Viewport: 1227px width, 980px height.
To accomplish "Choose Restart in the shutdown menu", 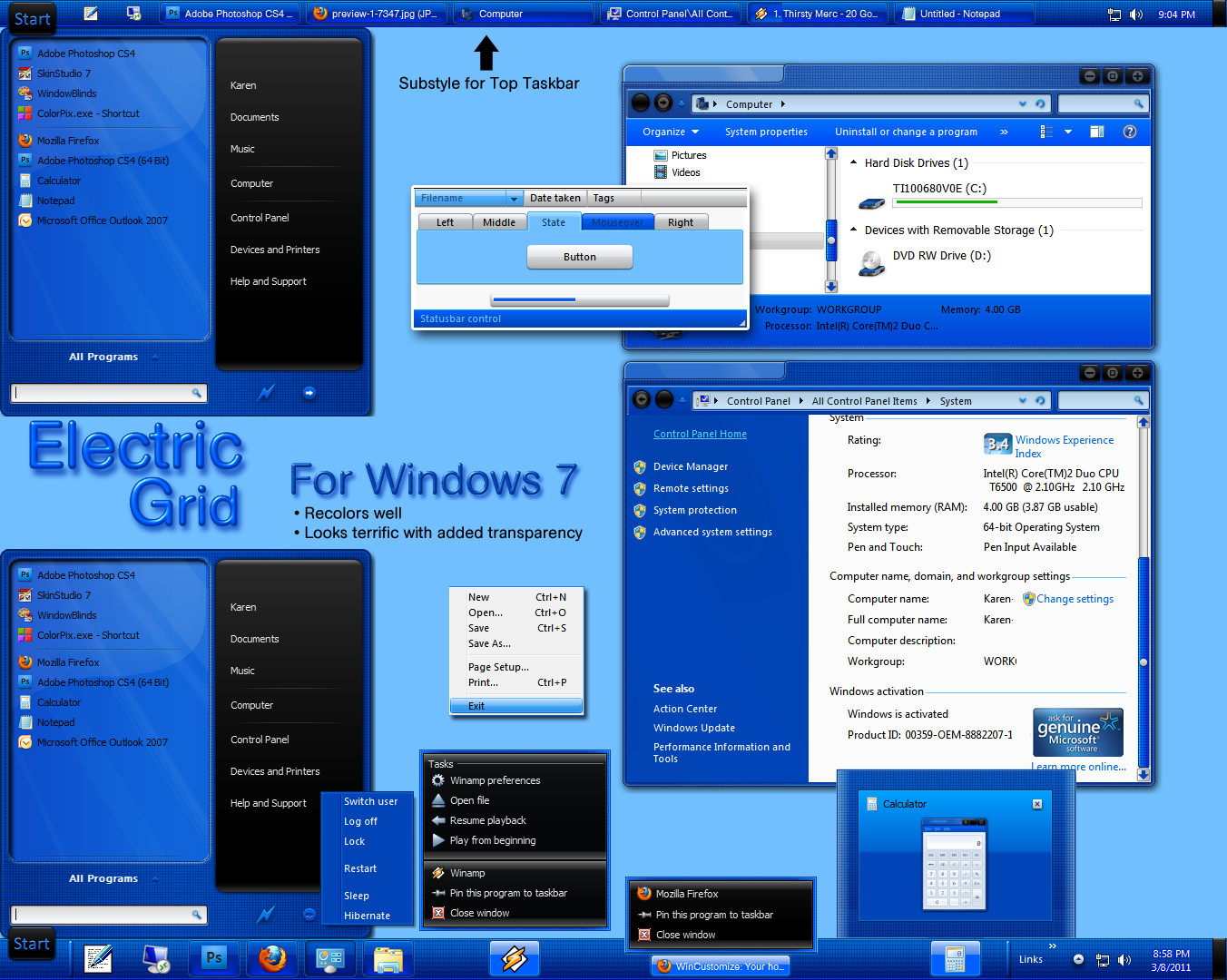I will pos(360,868).
